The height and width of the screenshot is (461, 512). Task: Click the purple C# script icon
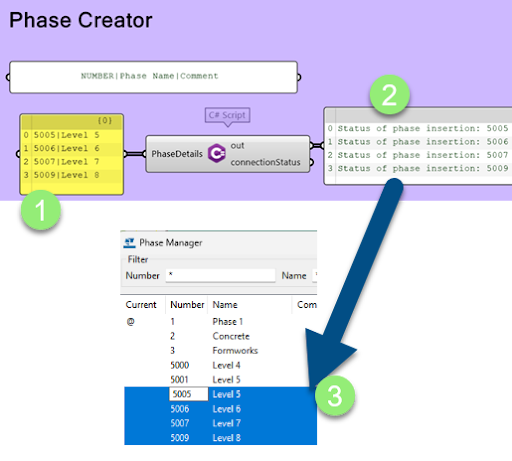tap(217, 154)
